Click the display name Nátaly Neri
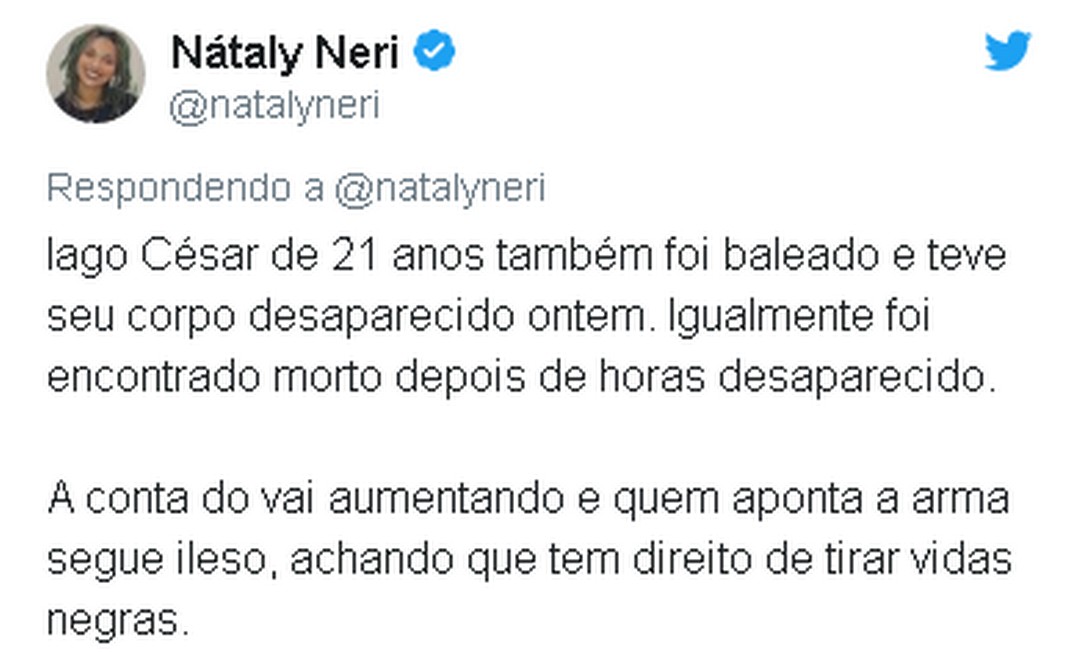1086x652 pixels. click(285, 52)
